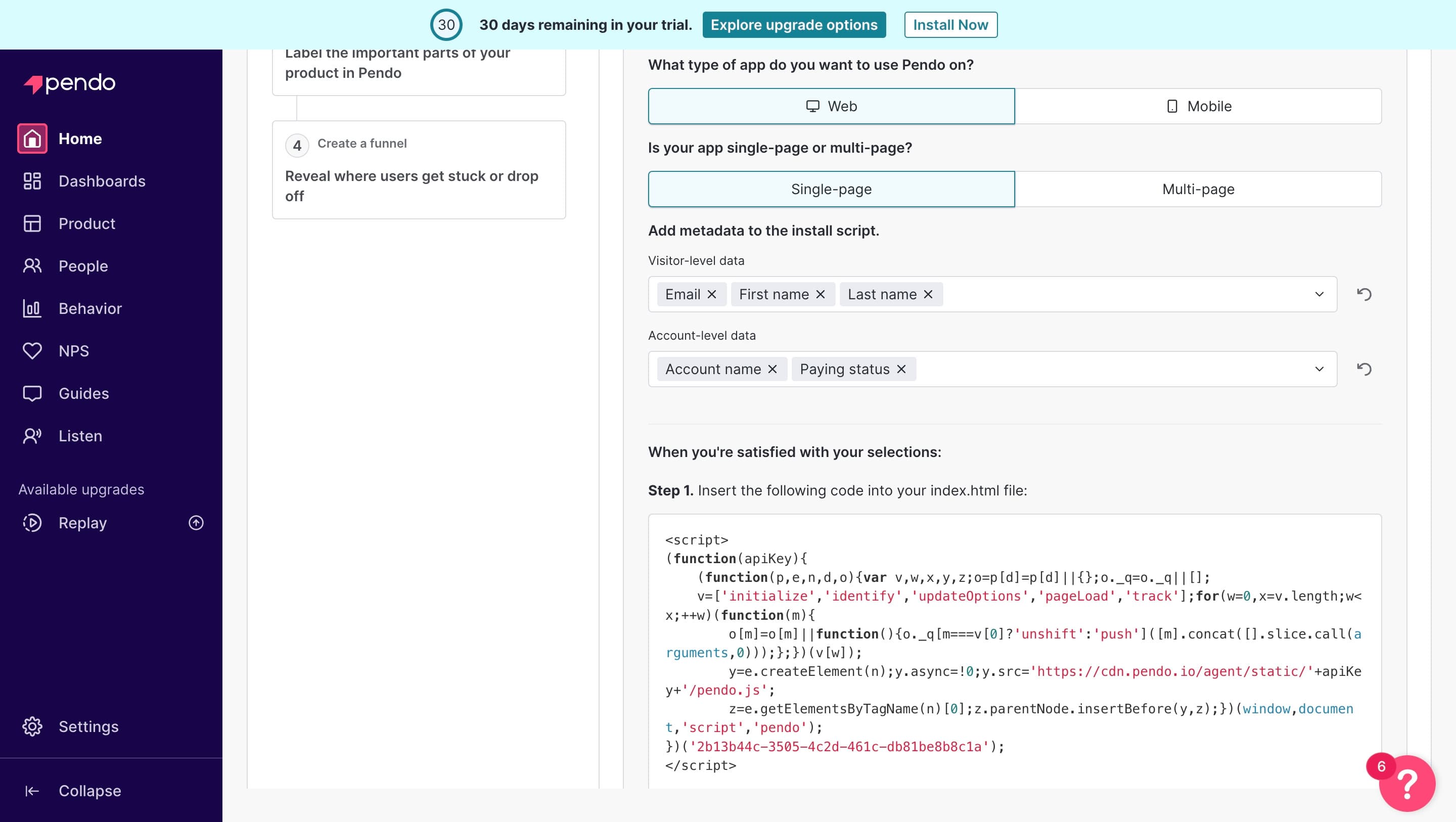1456x822 pixels.
Task: Go to Listen in sidebar
Action: click(x=80, y=435)
